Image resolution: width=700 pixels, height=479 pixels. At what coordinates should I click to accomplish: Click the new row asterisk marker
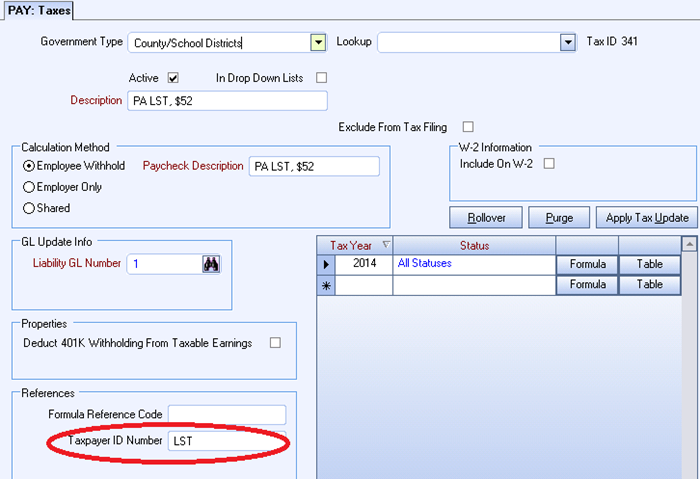[x=326, y=285]
